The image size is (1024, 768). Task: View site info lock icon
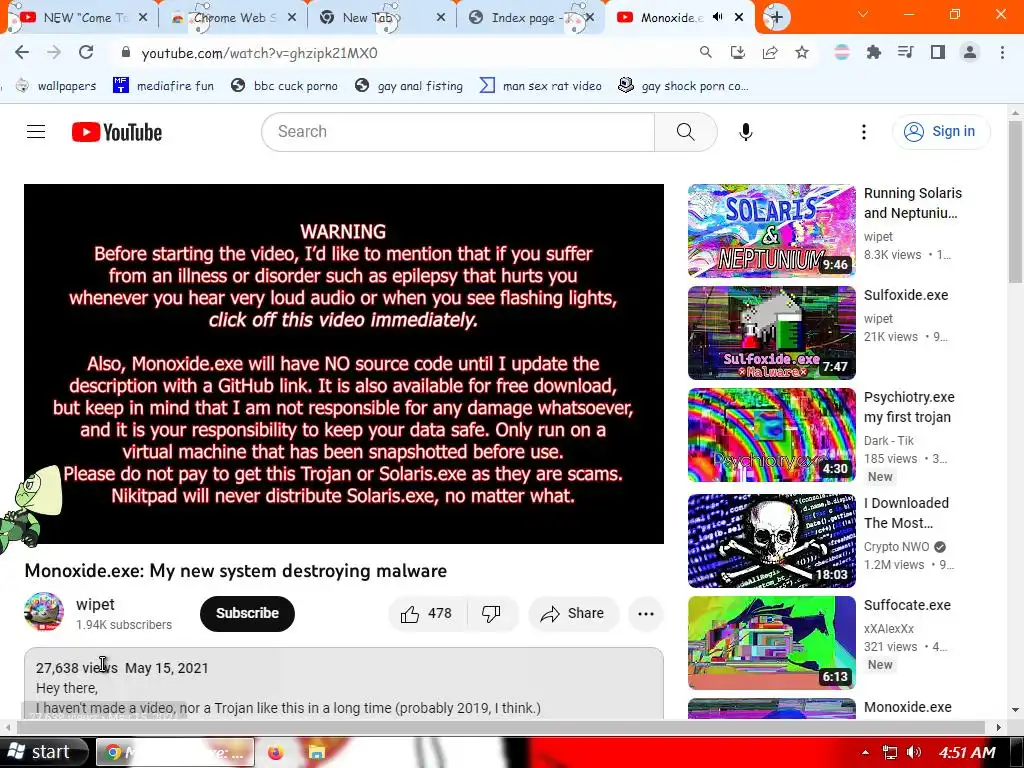(x=126, y=53)
